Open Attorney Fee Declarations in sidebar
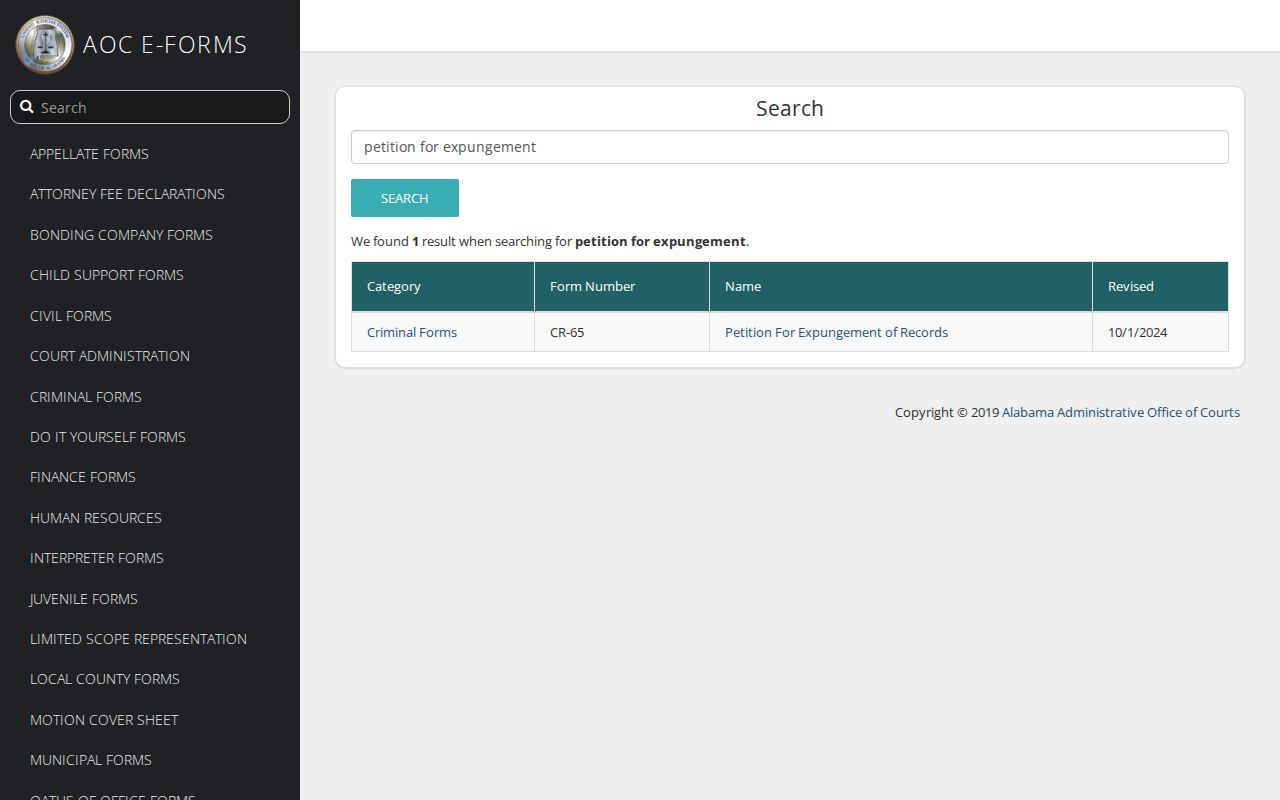This screenshot has height=800, width=1280. tap(127, 194)
